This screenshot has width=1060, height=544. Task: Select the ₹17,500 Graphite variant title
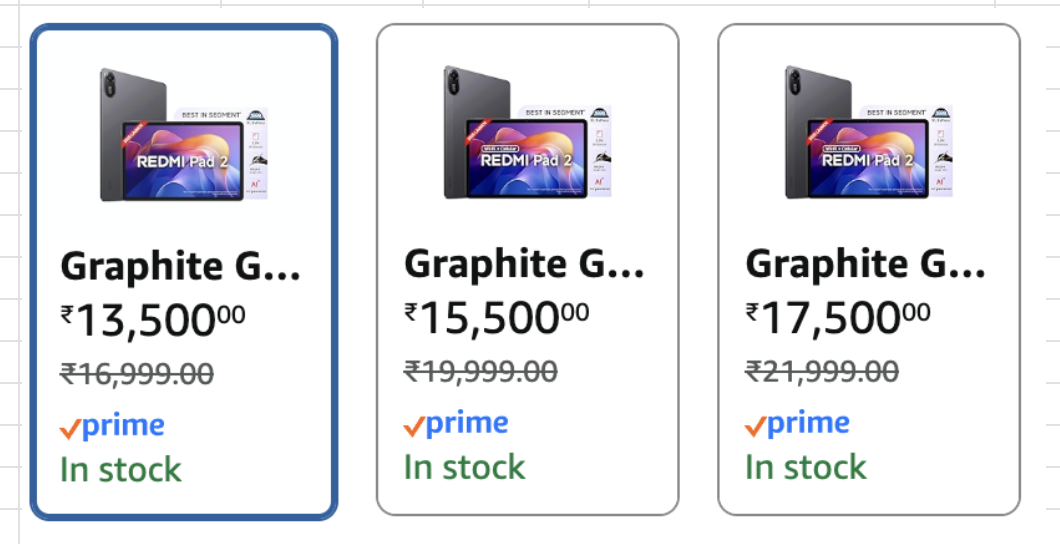866,265
